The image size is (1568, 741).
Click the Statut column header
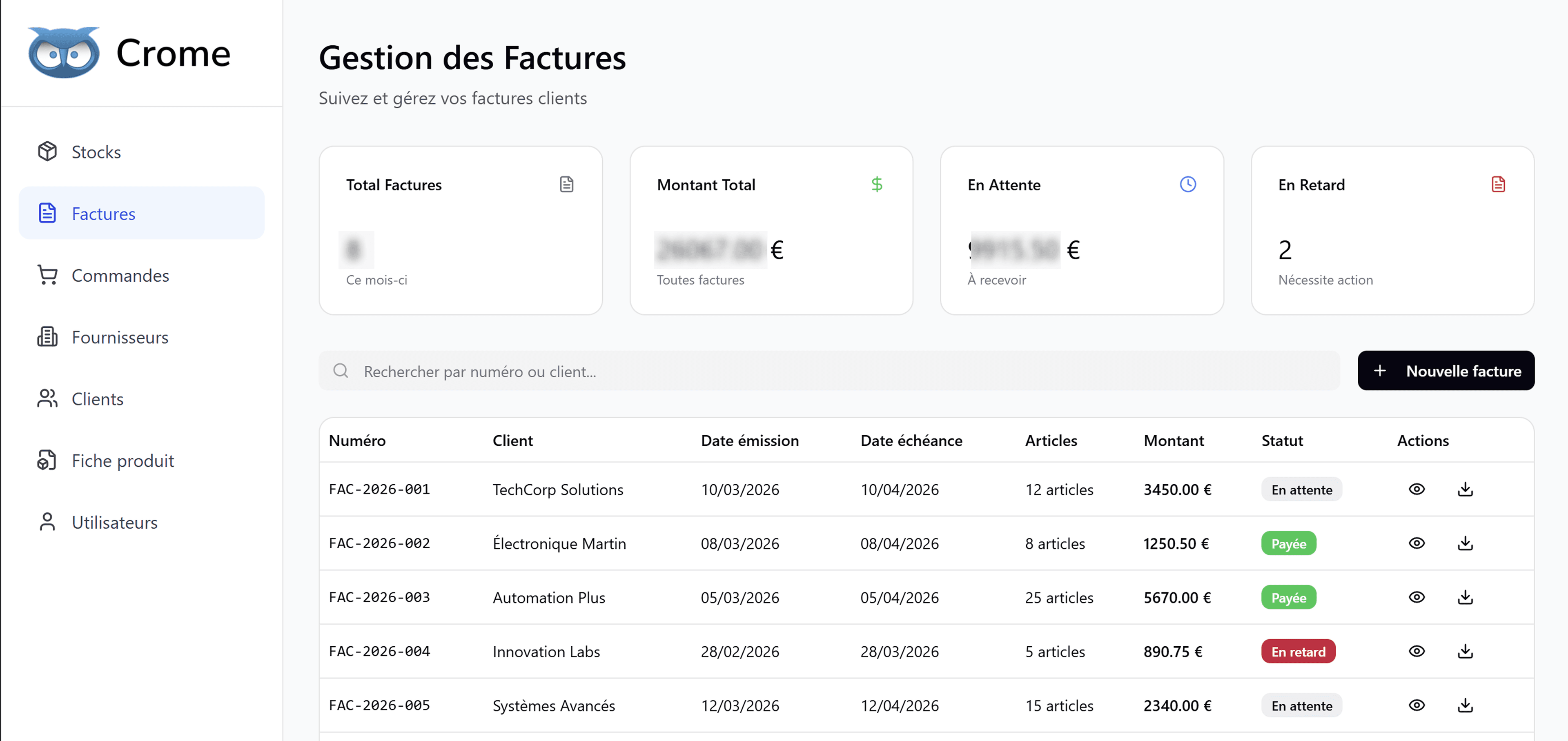click(x=1282, y=441)
